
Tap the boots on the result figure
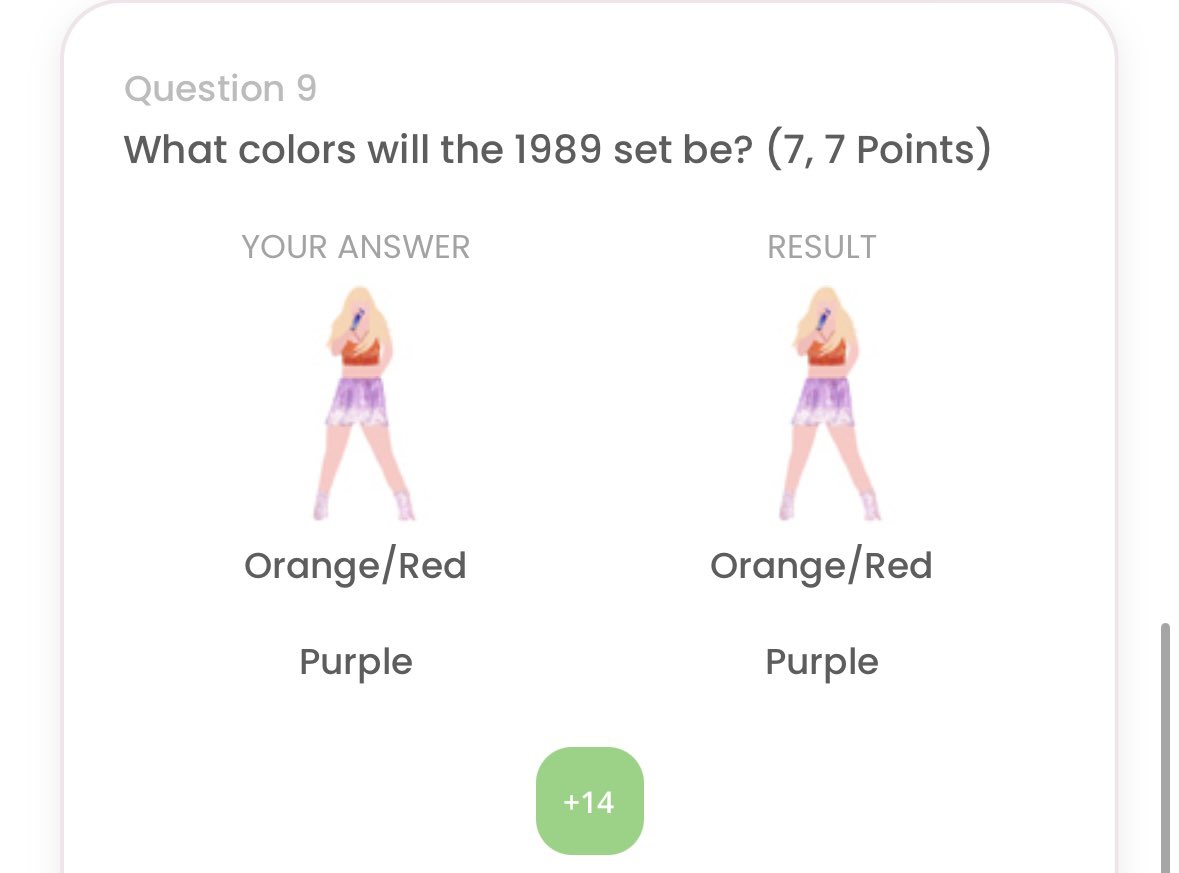point(829,505)
